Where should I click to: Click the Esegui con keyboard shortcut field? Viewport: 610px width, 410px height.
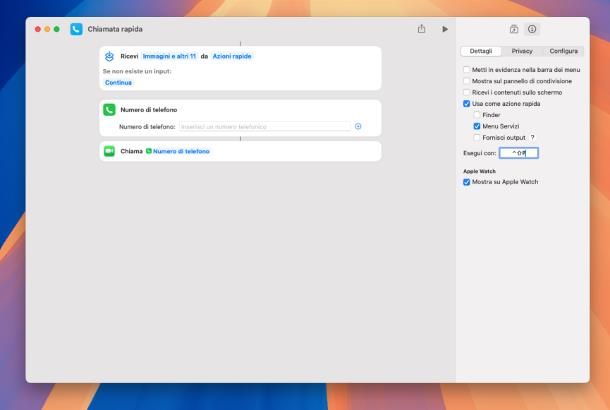519,153
